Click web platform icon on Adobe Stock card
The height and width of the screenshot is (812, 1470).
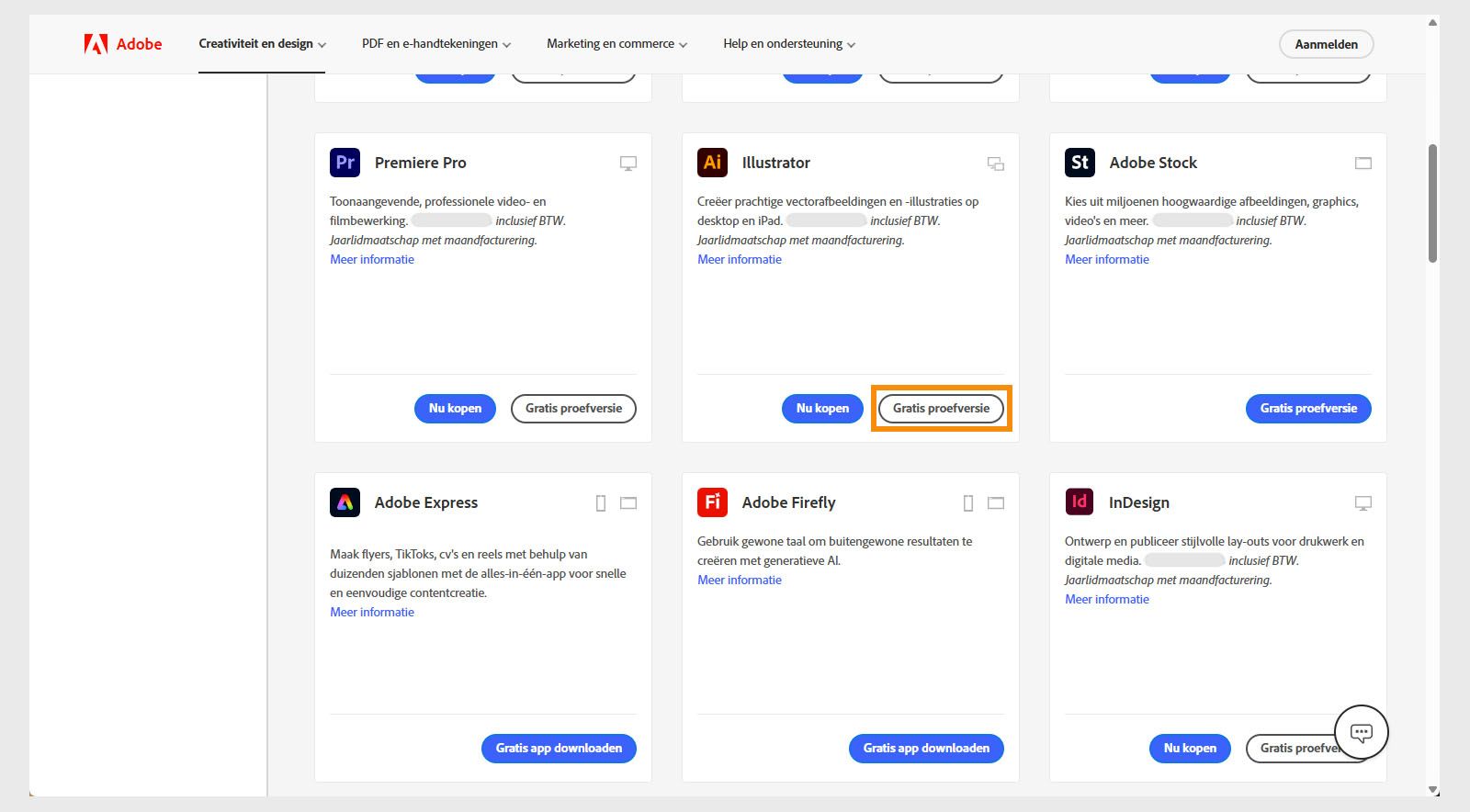pos(1363,164)
